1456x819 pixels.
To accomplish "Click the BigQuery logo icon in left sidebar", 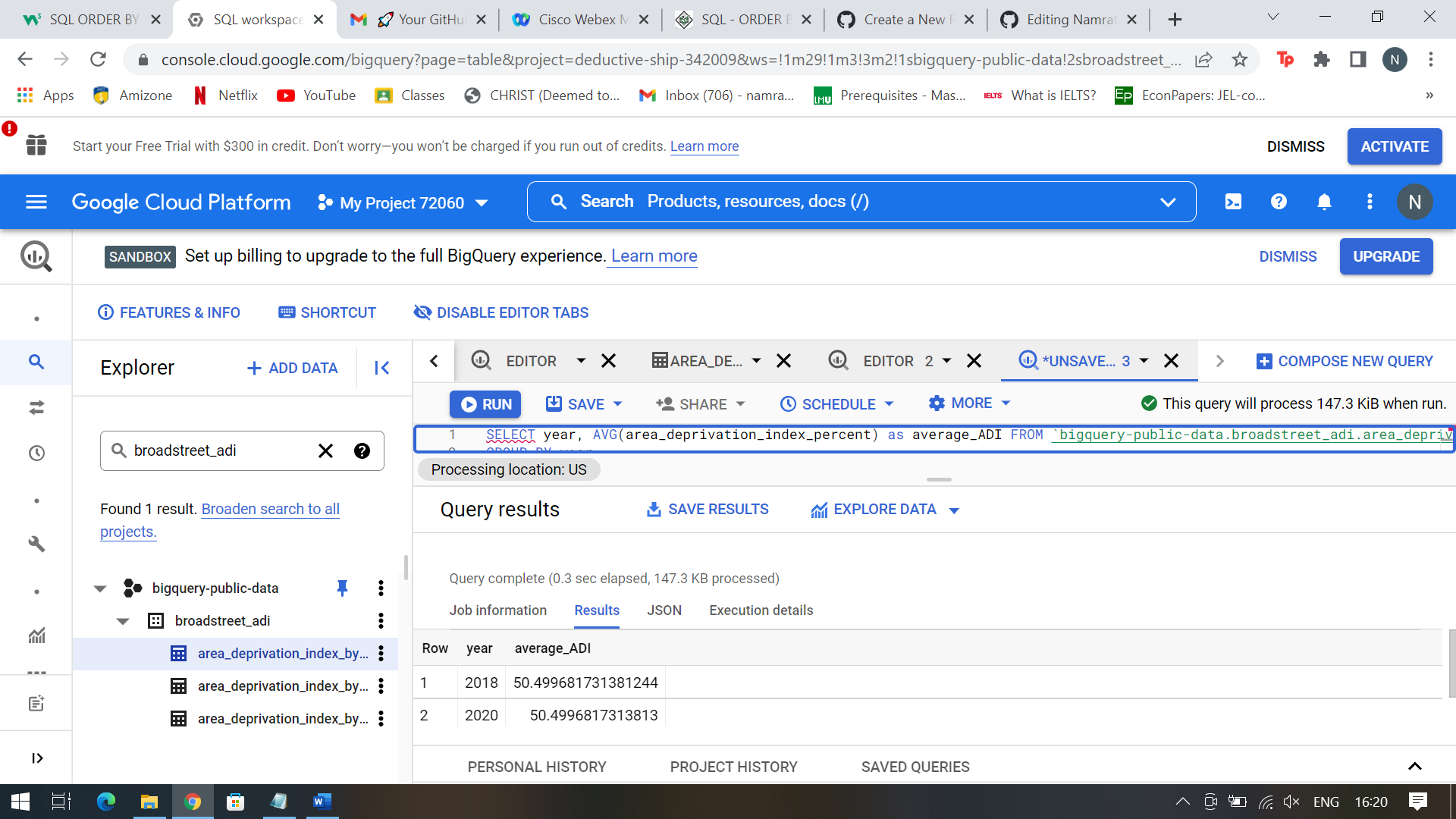I will tap(36, 256).
